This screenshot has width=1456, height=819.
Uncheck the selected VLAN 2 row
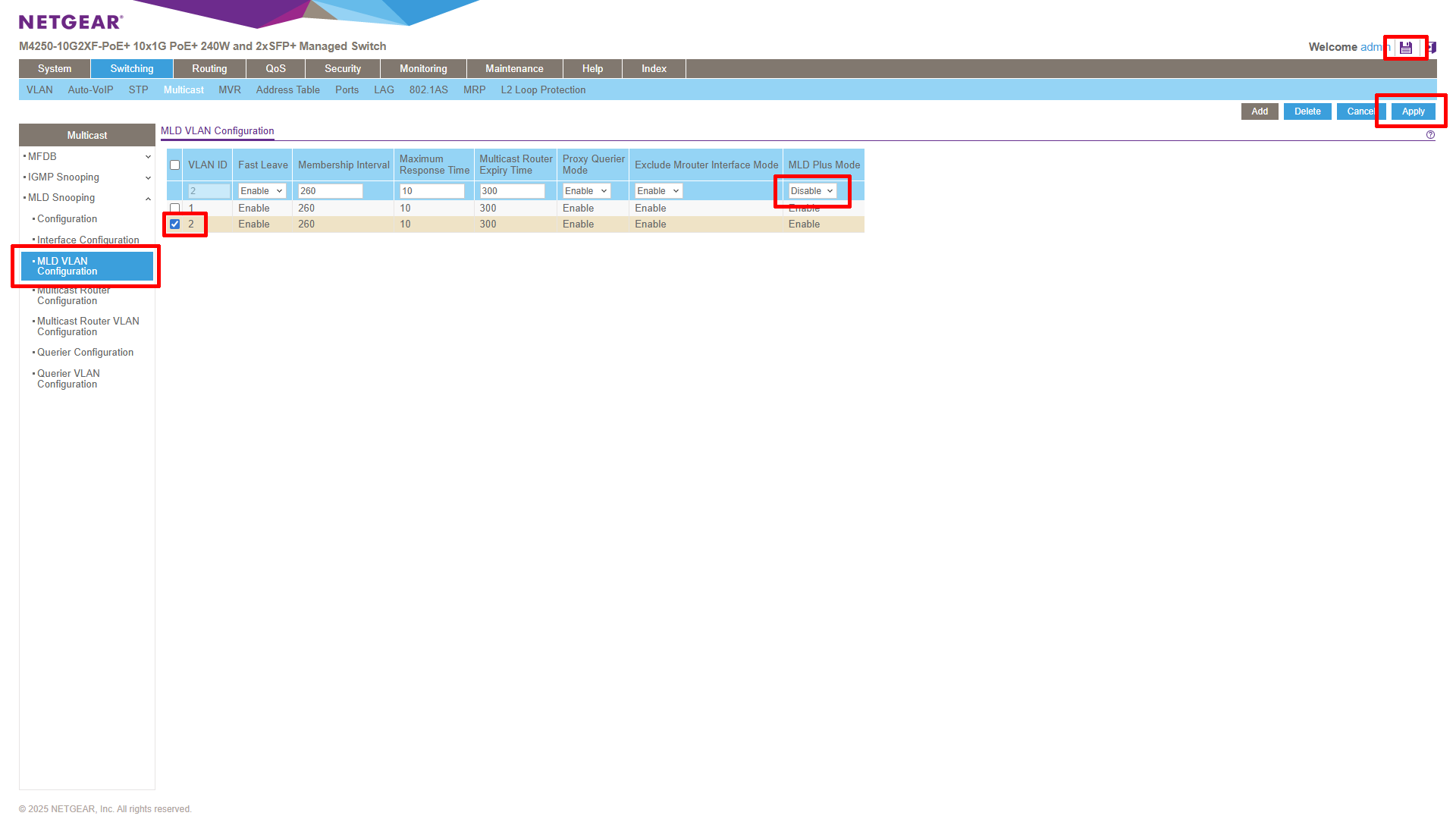[x=174, y=224]
